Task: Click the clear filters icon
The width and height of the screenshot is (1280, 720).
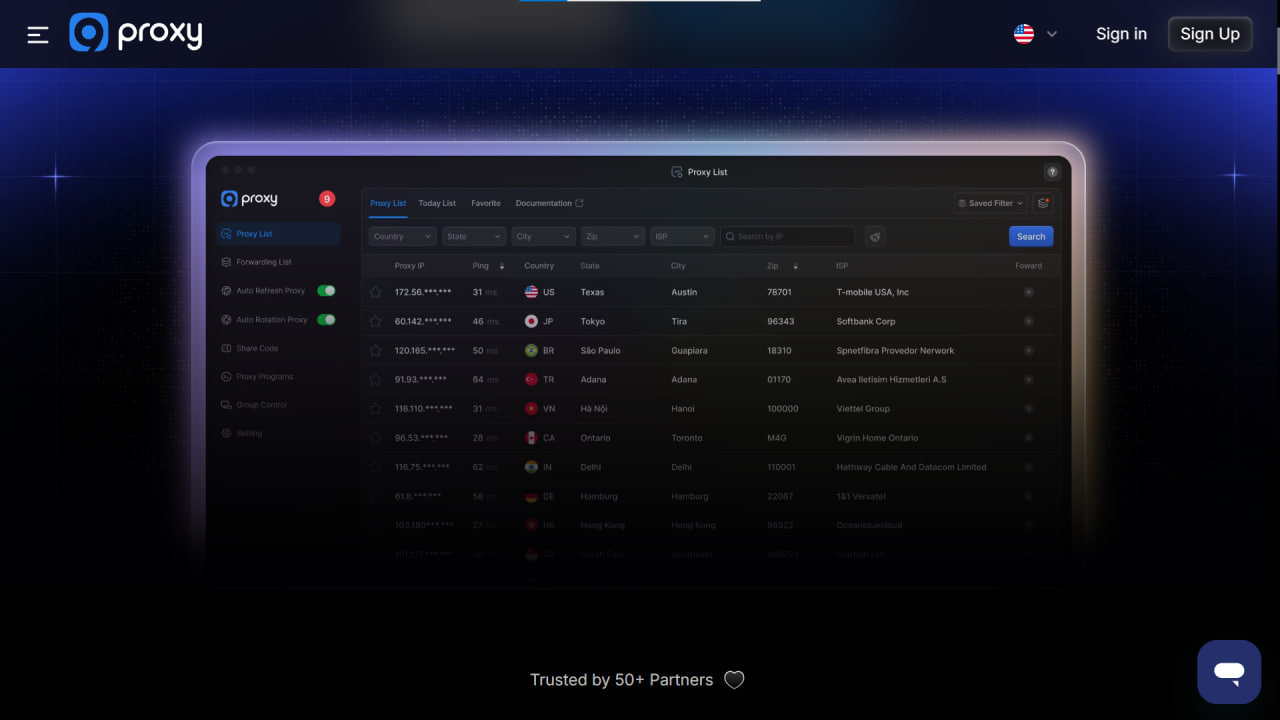Action: coord(875,237)
